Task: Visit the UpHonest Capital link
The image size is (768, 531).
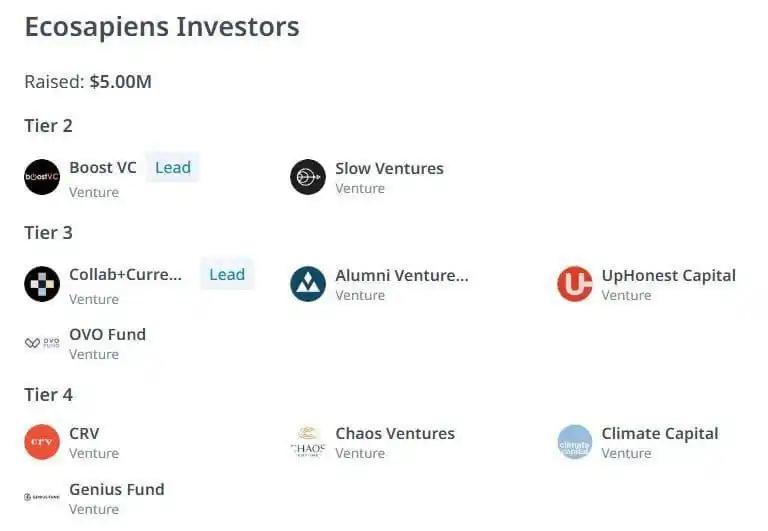Action: click(x=668, y=275)
